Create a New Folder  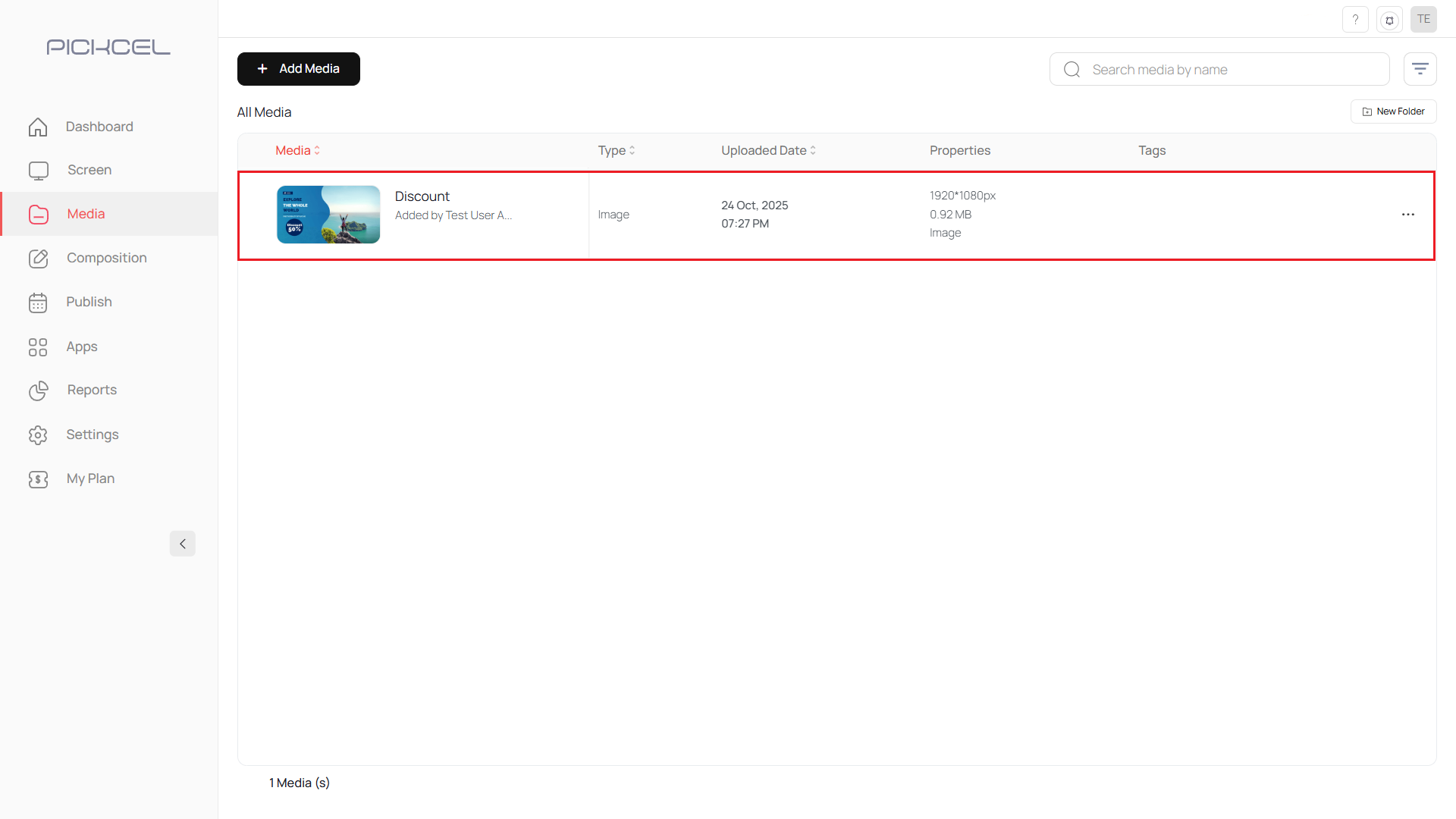[1394, 111]
